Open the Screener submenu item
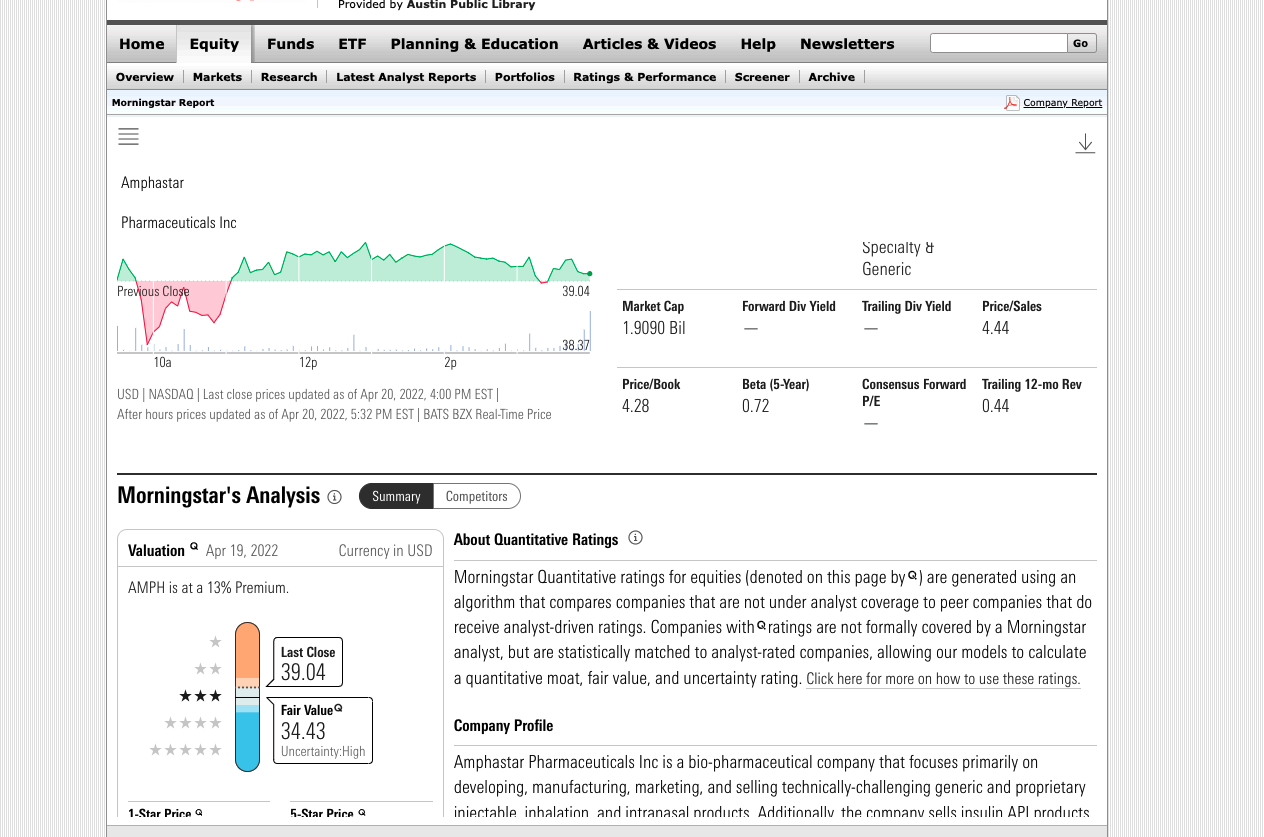1264x837 pixels. (x=762, y=77)
